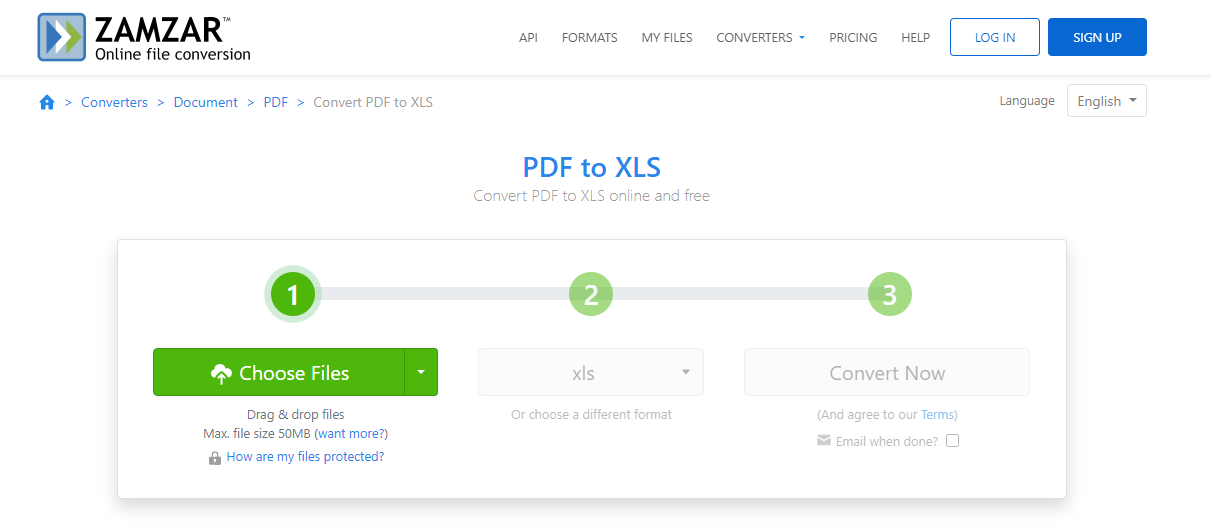The height and width of the screenshot is (524, 1211).
Task: Select step 3 circle indicator
Action: click(x=890, y=295)
